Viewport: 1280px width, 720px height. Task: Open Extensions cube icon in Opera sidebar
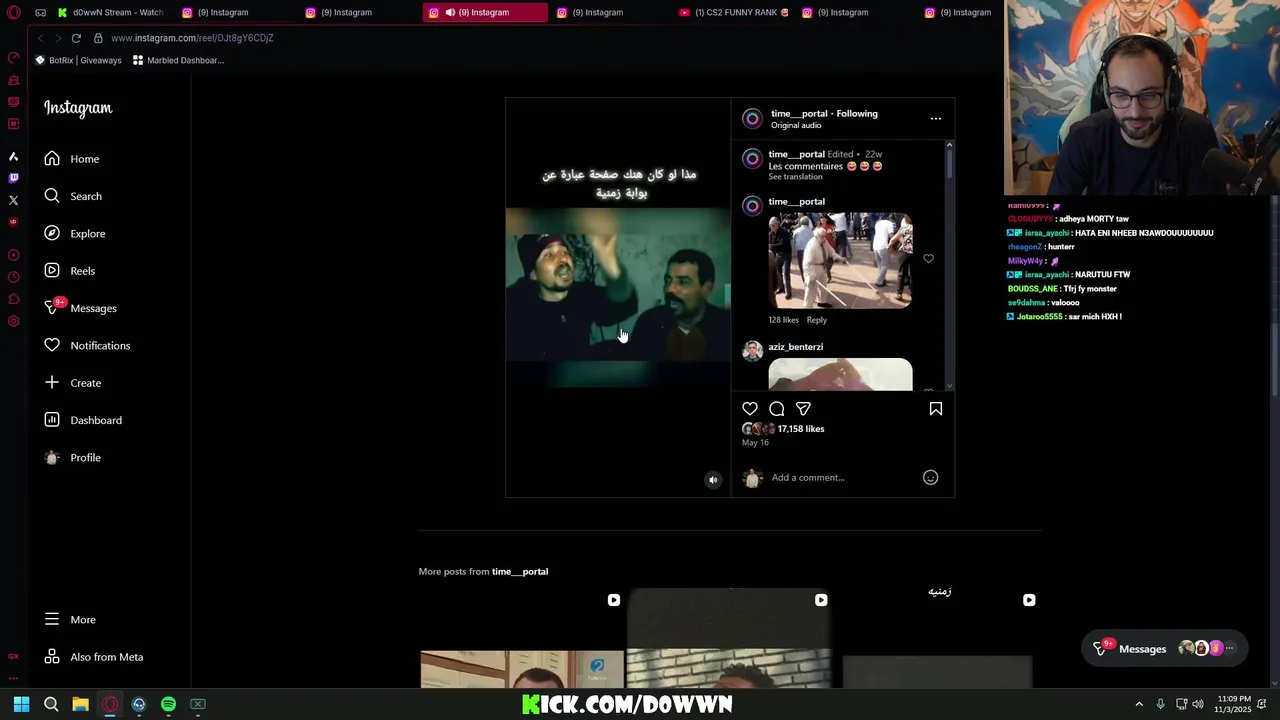(x=13, y=299)
